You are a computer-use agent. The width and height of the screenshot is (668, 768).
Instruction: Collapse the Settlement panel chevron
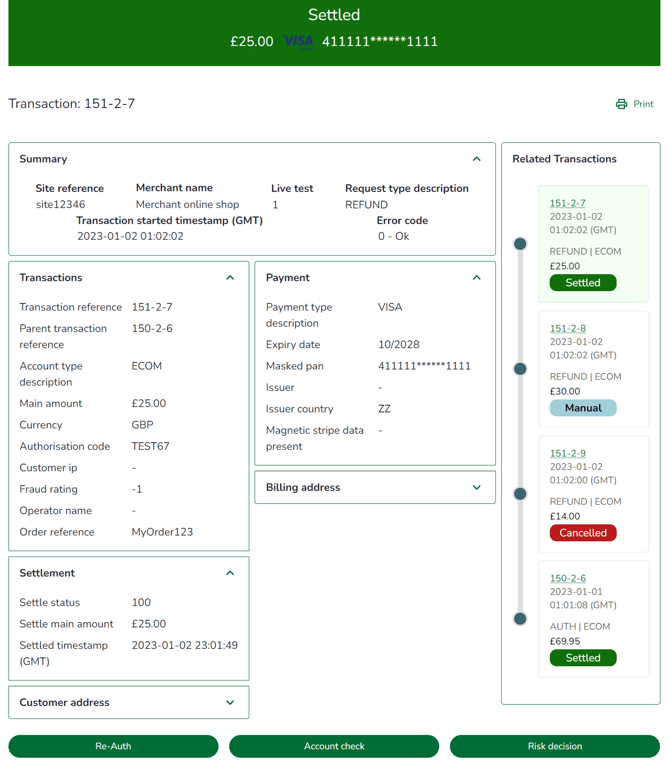(x=230, y=573)
